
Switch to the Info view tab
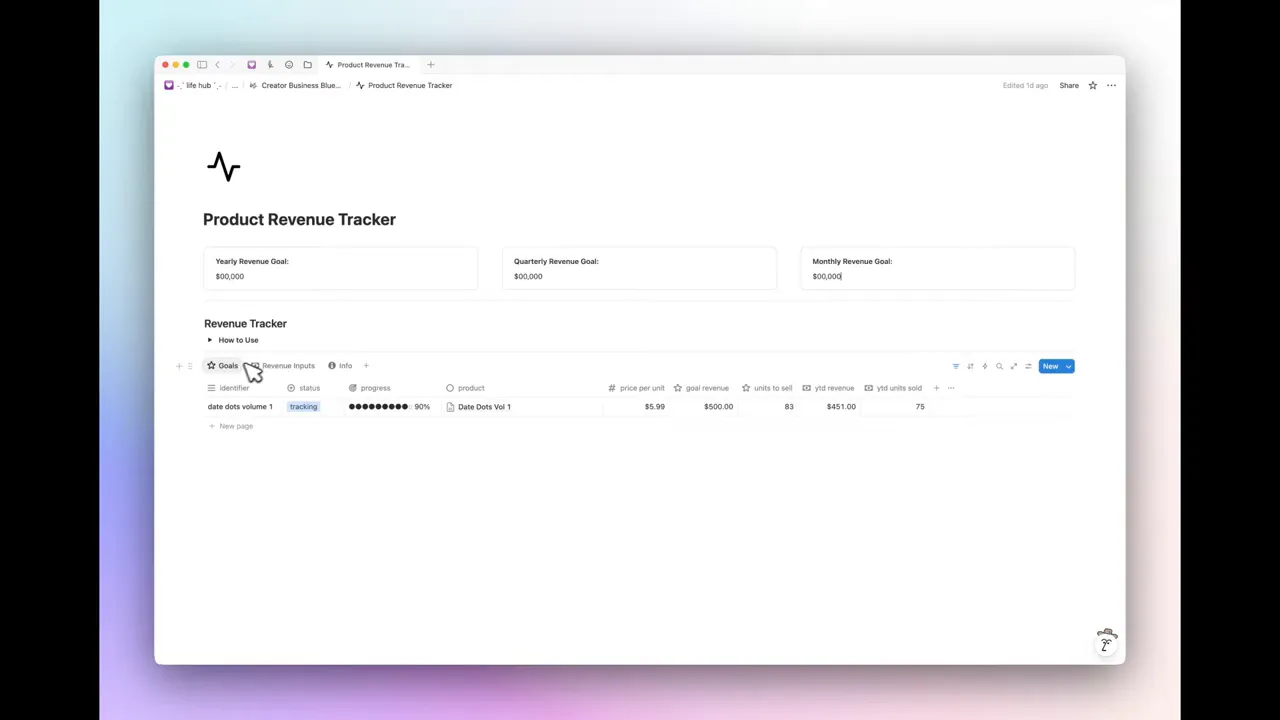[x=345, y=365]
